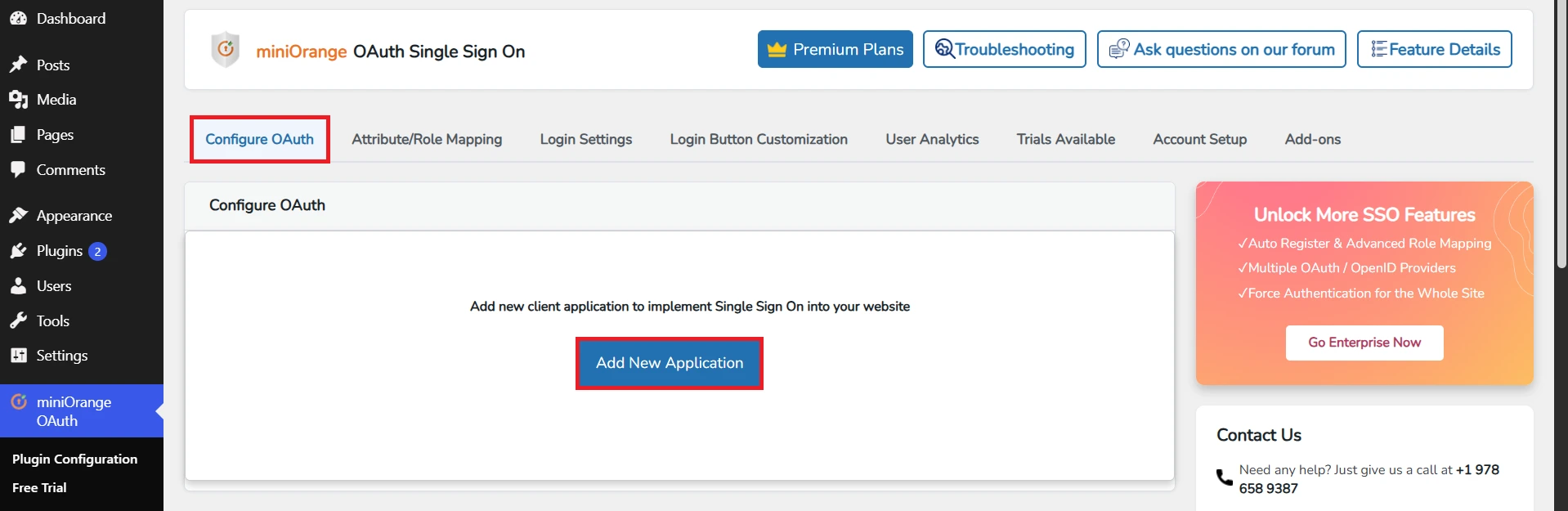Click the Settings sliders icon
The height and width of the screenshot is (511, 1568).
click(18, 356)
